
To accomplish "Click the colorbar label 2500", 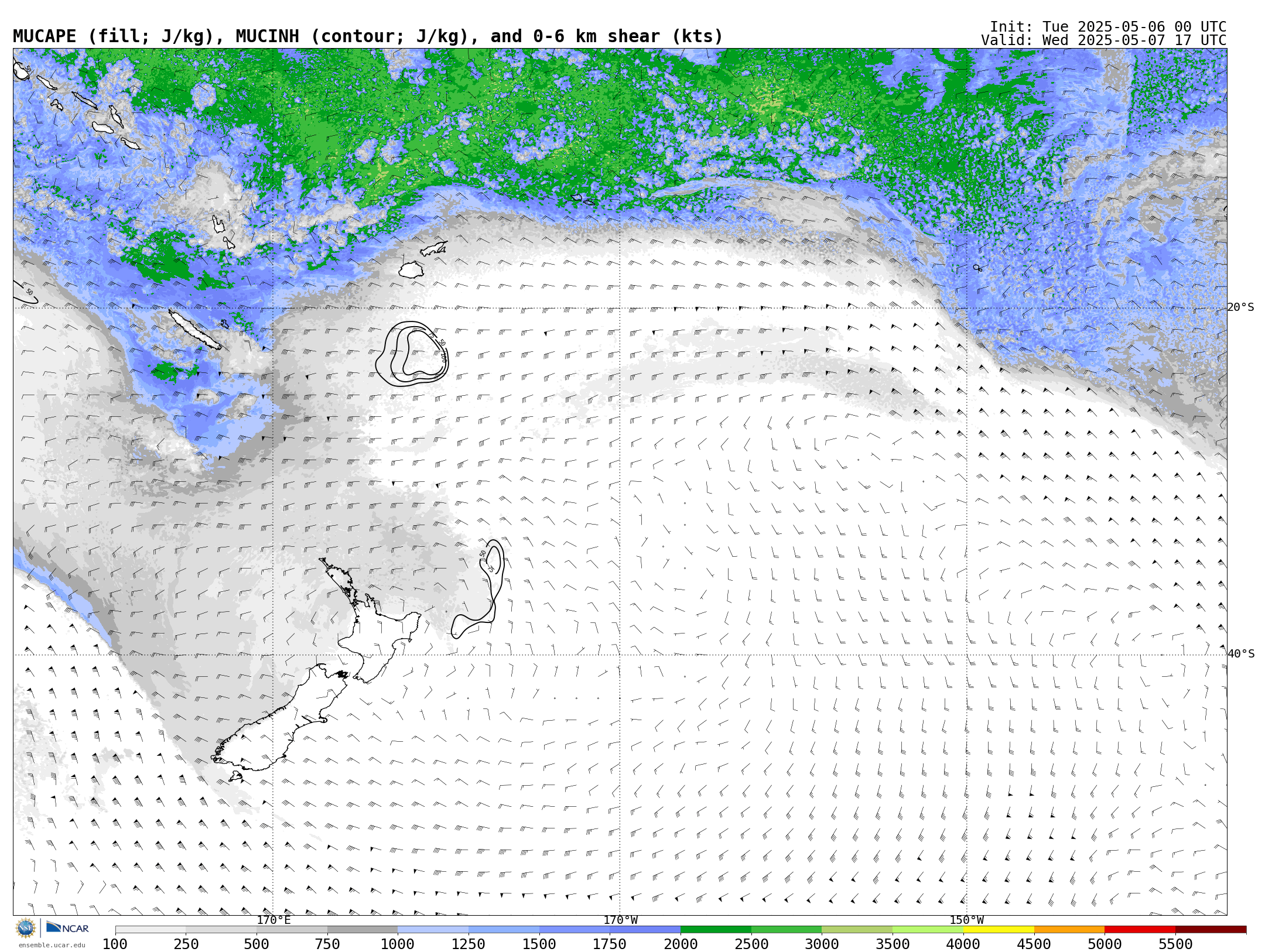I will [751, 944].
